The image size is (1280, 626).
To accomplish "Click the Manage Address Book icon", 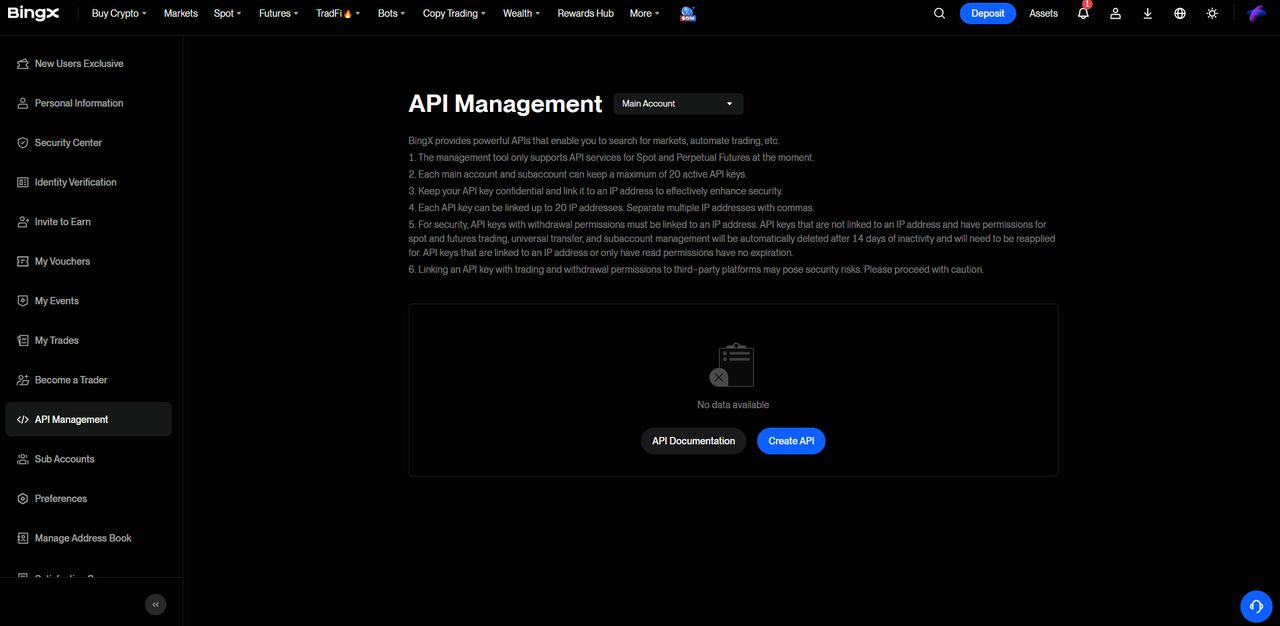I will pyautogui.click(x=23, y=538).
